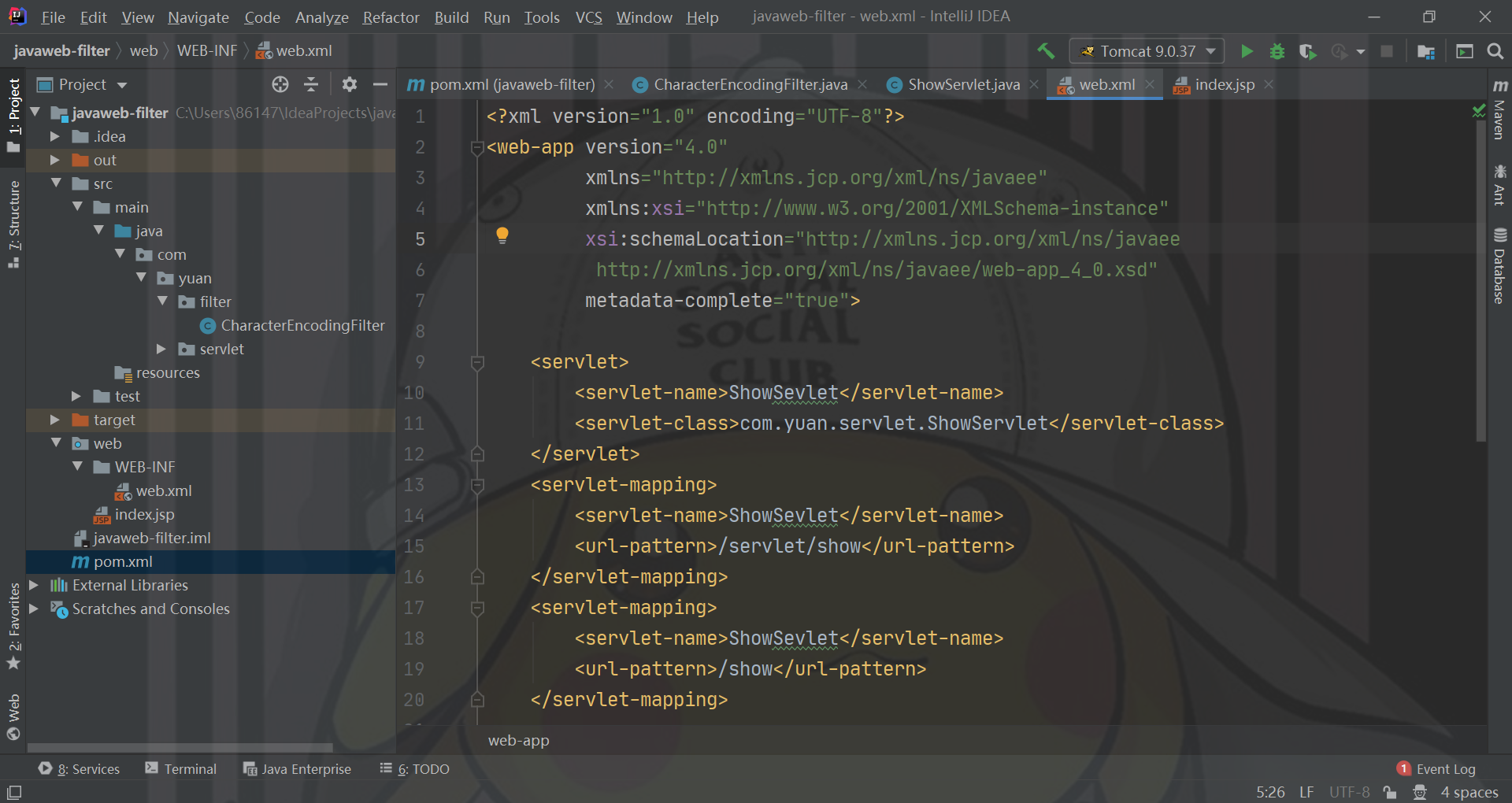Open the Web tool window
The height and width of the screenshot is (803, 1512).
point(13,717)
